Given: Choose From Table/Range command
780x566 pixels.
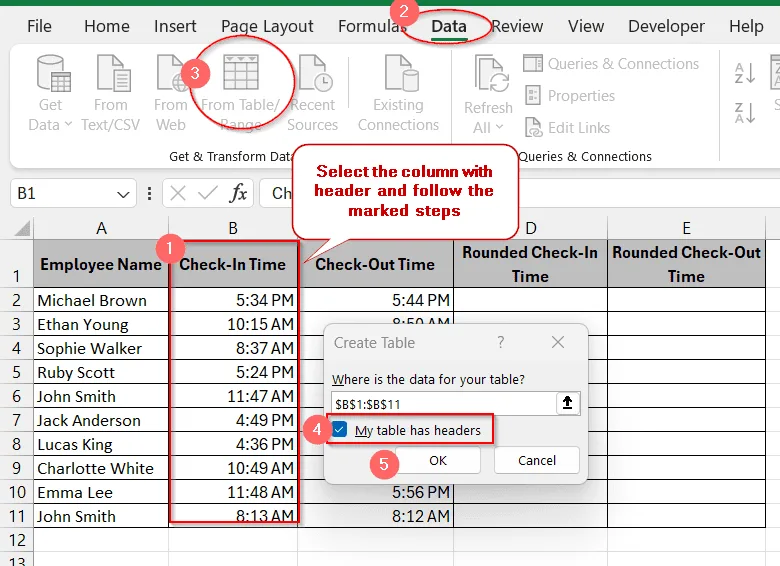Looking at the screenshot, I should coord(241,93).
